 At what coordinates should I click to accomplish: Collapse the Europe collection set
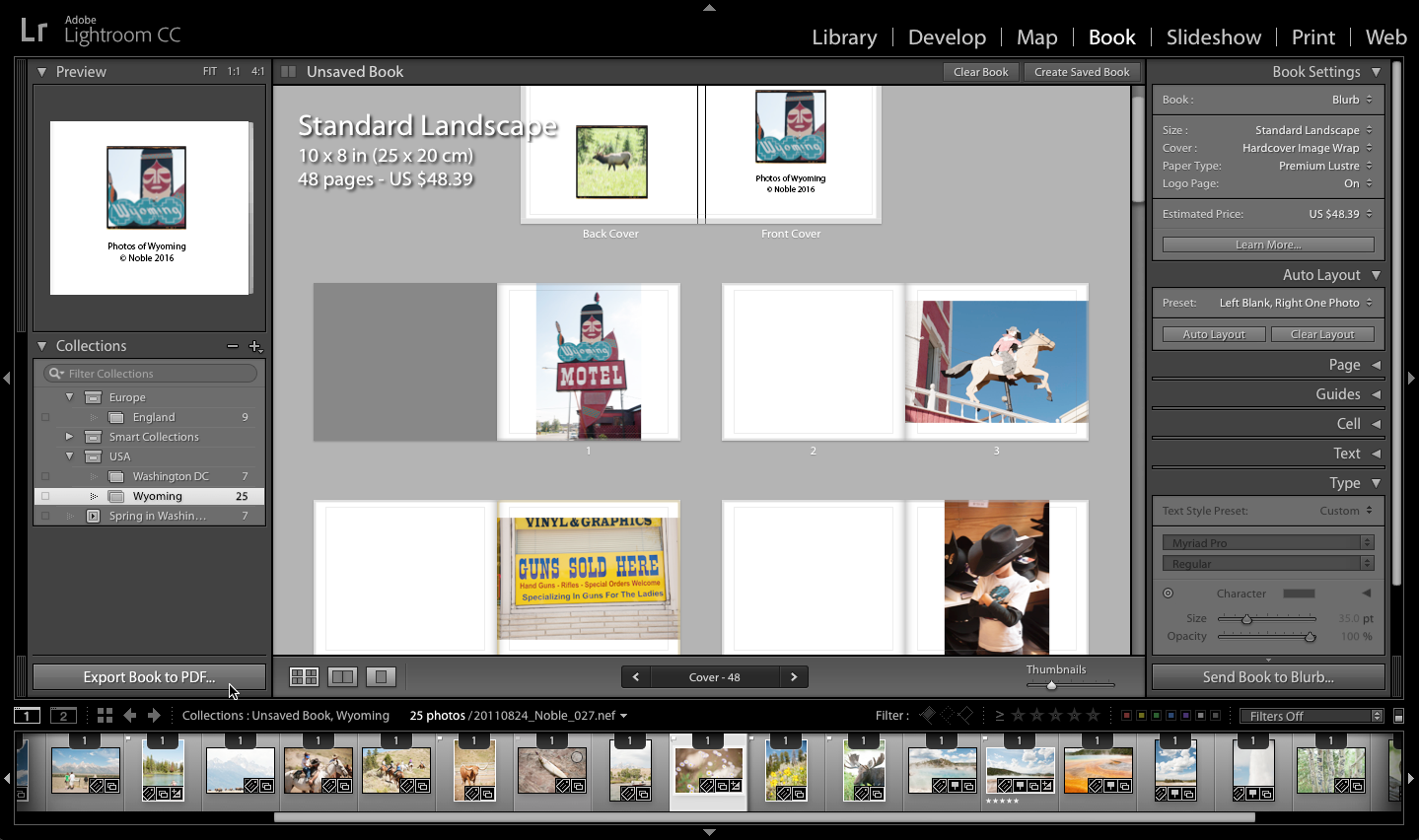[x=69, y=396]
